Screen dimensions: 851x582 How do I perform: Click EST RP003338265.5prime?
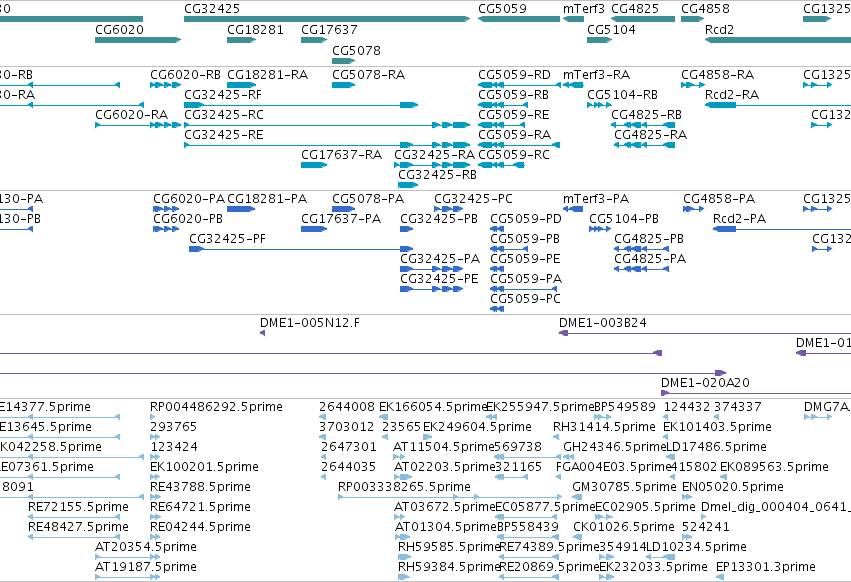click(404, 486)
